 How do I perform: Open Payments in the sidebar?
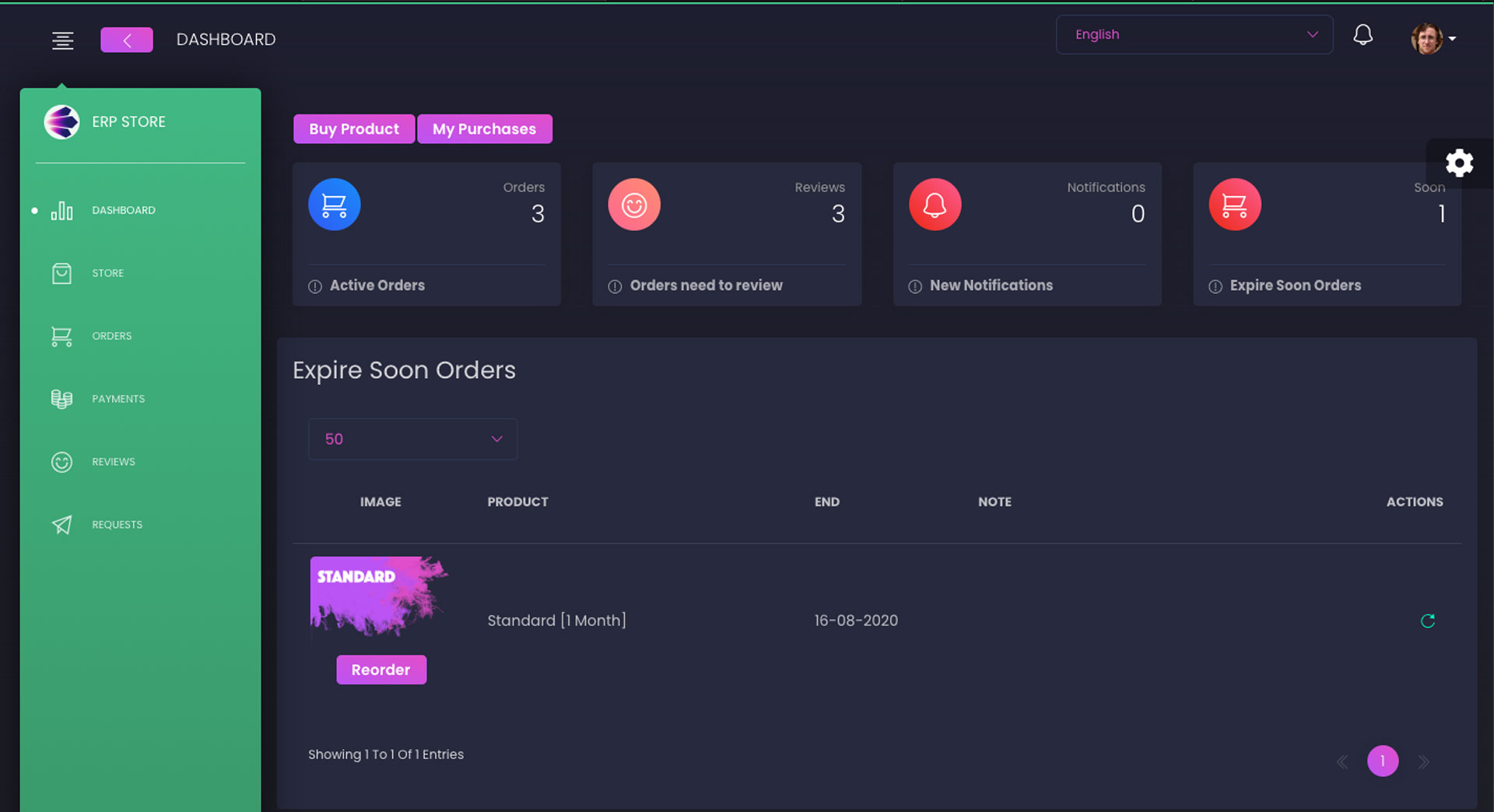pyautogui.click(x=117, y=399)
